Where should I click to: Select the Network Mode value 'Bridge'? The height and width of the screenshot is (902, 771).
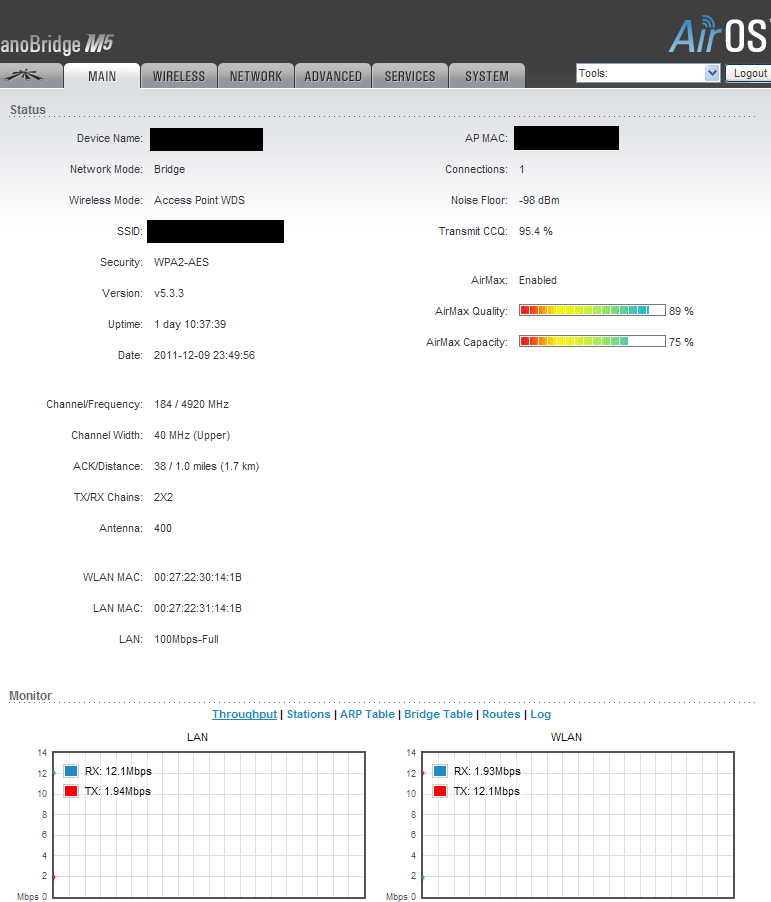[169, 169]
